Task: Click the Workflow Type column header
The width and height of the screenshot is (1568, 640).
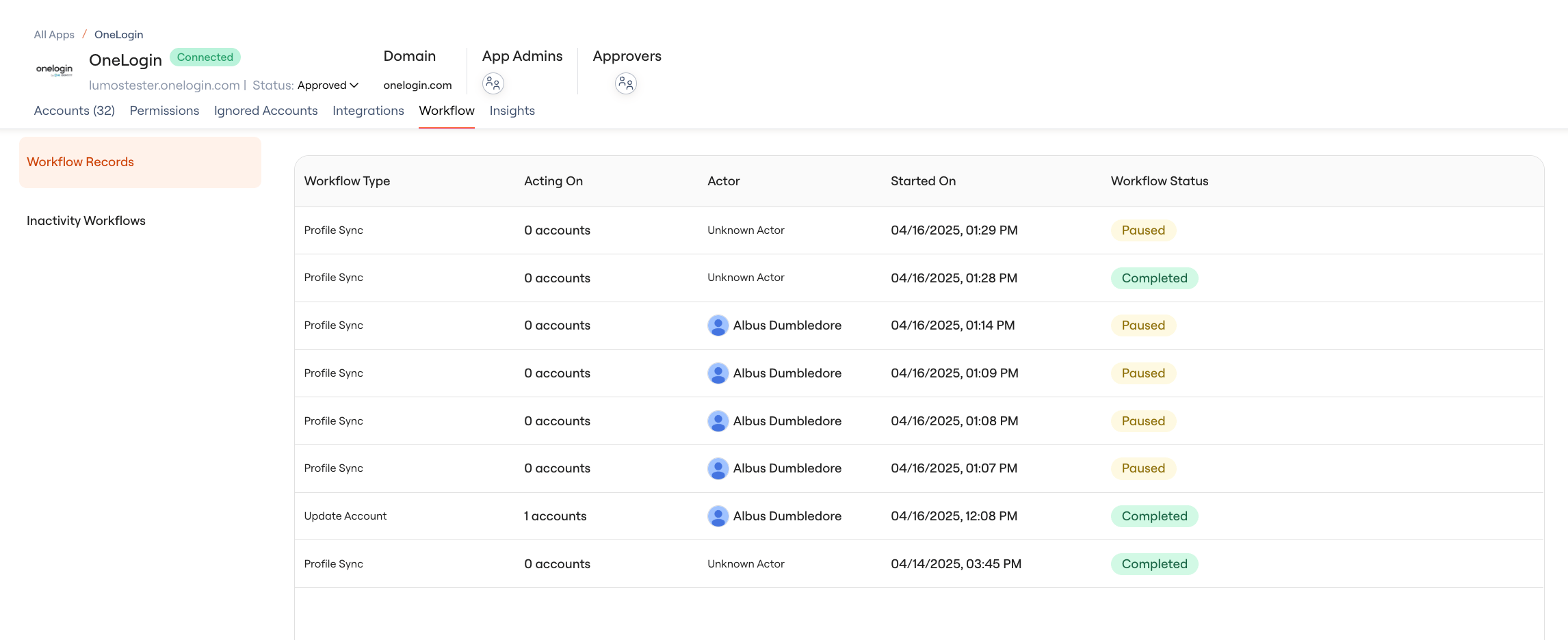Action: 348,181
